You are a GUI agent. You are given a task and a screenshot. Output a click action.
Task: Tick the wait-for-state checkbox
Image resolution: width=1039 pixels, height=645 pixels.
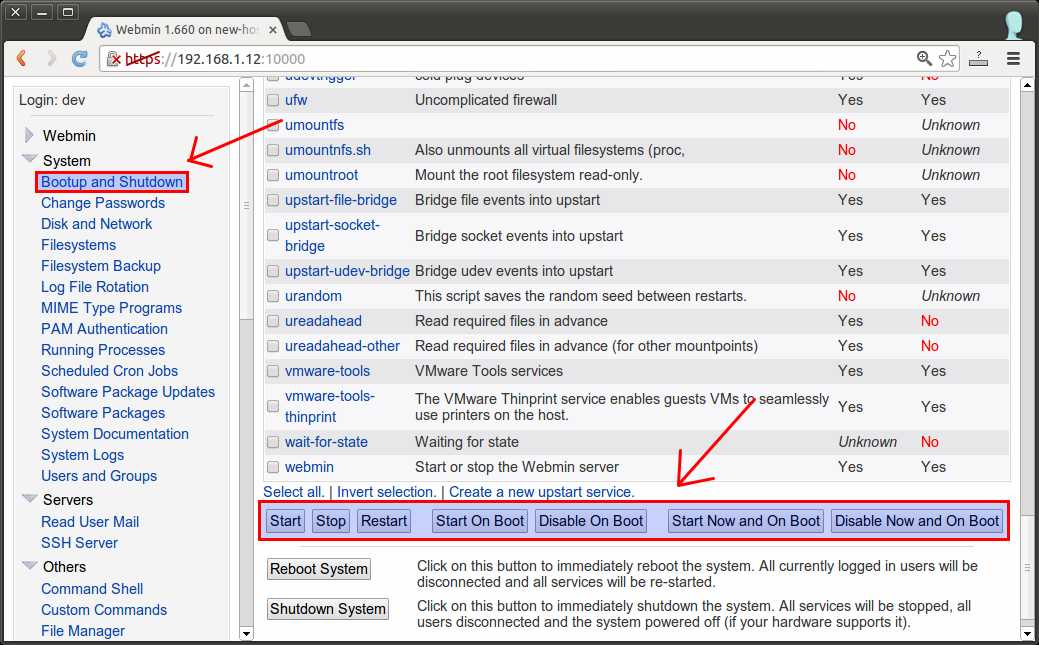(x=273, y=442)
